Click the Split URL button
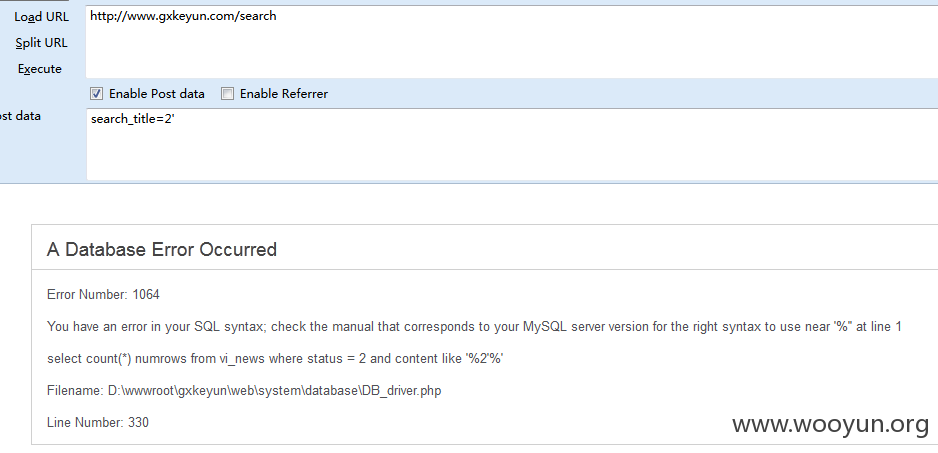Image resolution: width=938 pixels, height=453 pixels. pyautogui.click(x=41, y=43)
